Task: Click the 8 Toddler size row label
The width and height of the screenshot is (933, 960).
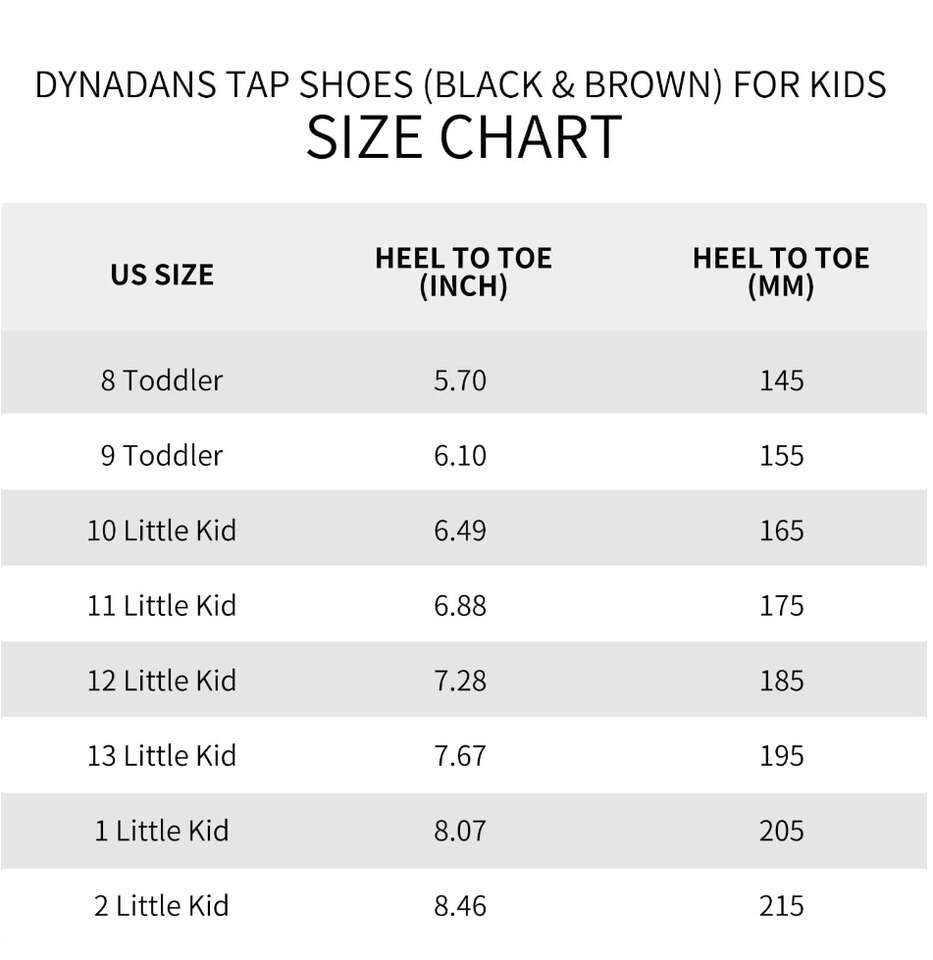Action: [x=162, y=380]
